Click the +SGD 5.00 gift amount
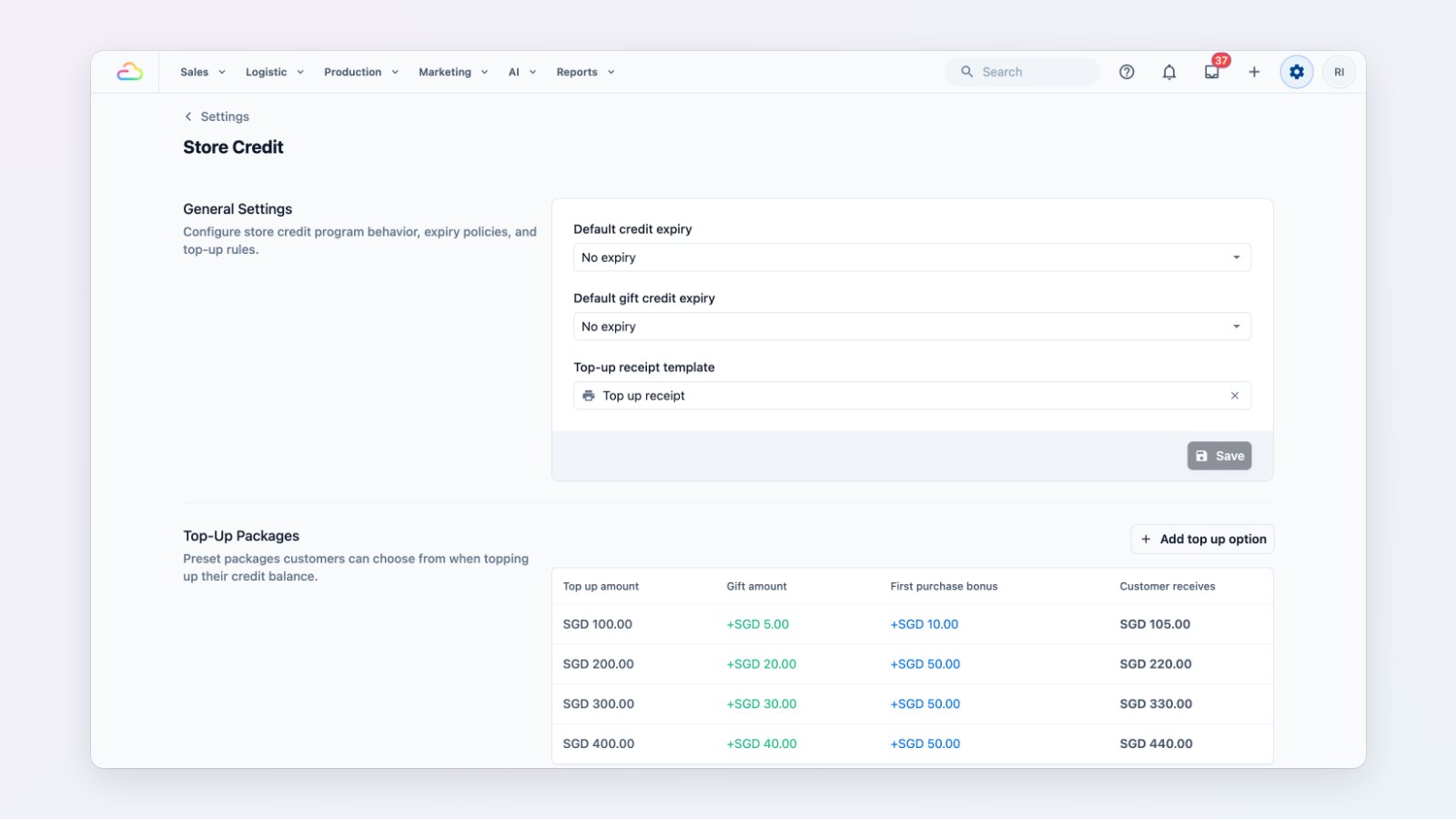The width and height of the screenshot is (1456, 819). (758, 624)
